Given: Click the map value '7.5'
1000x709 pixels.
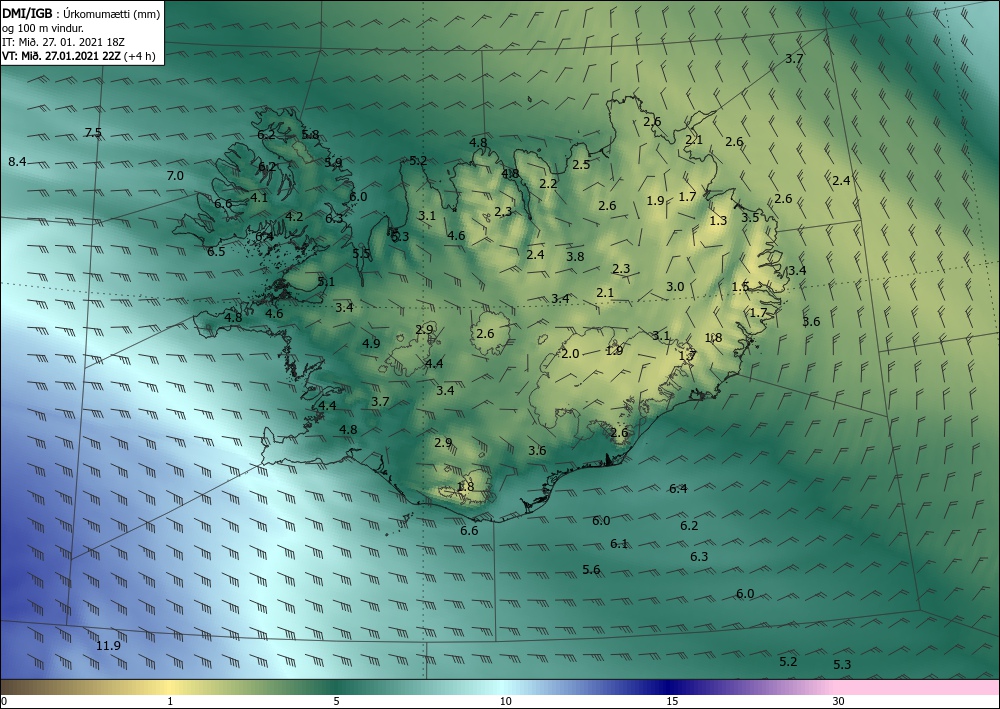Looking at the screenshot, I should [93, 133].
